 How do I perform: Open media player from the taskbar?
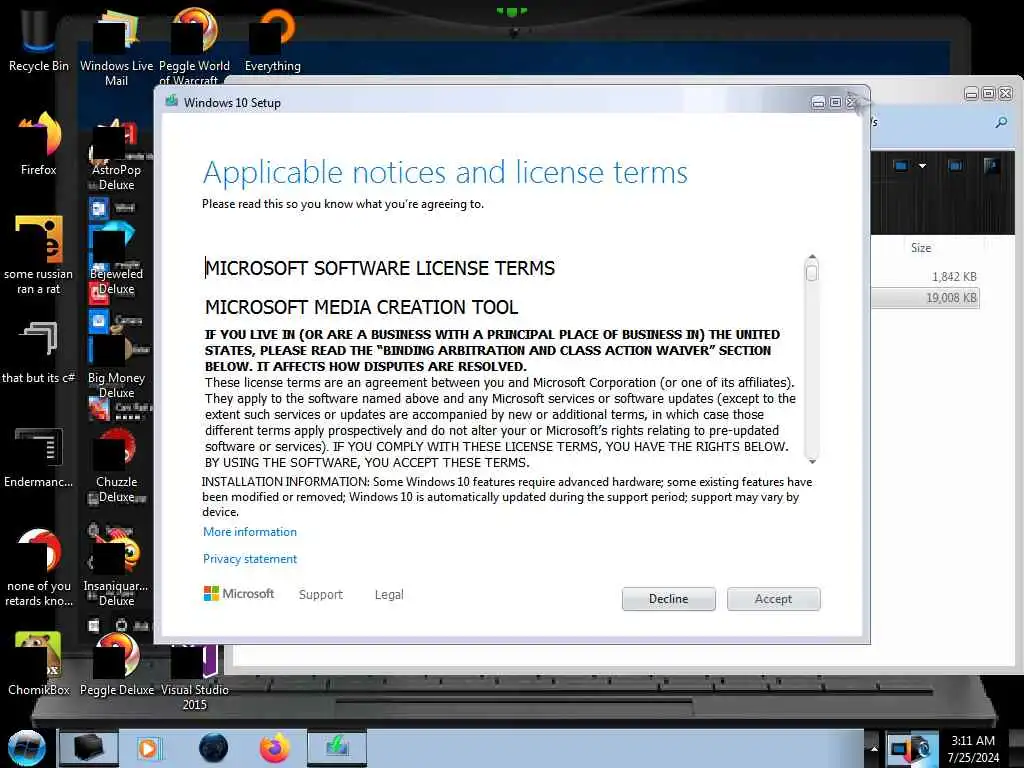click(x=148, y=748)
